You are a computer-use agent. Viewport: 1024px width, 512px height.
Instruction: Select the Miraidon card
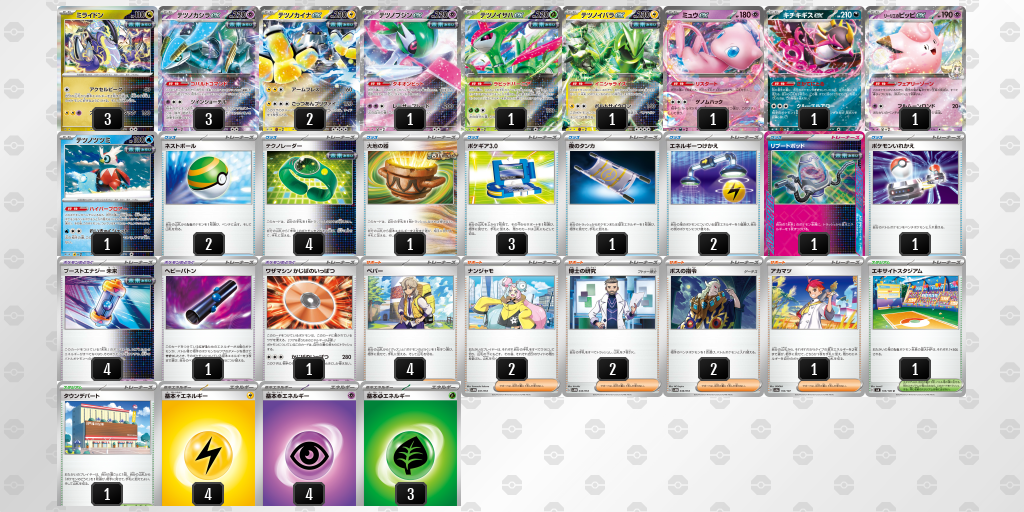pyautogui.click(x=107, y=68)
